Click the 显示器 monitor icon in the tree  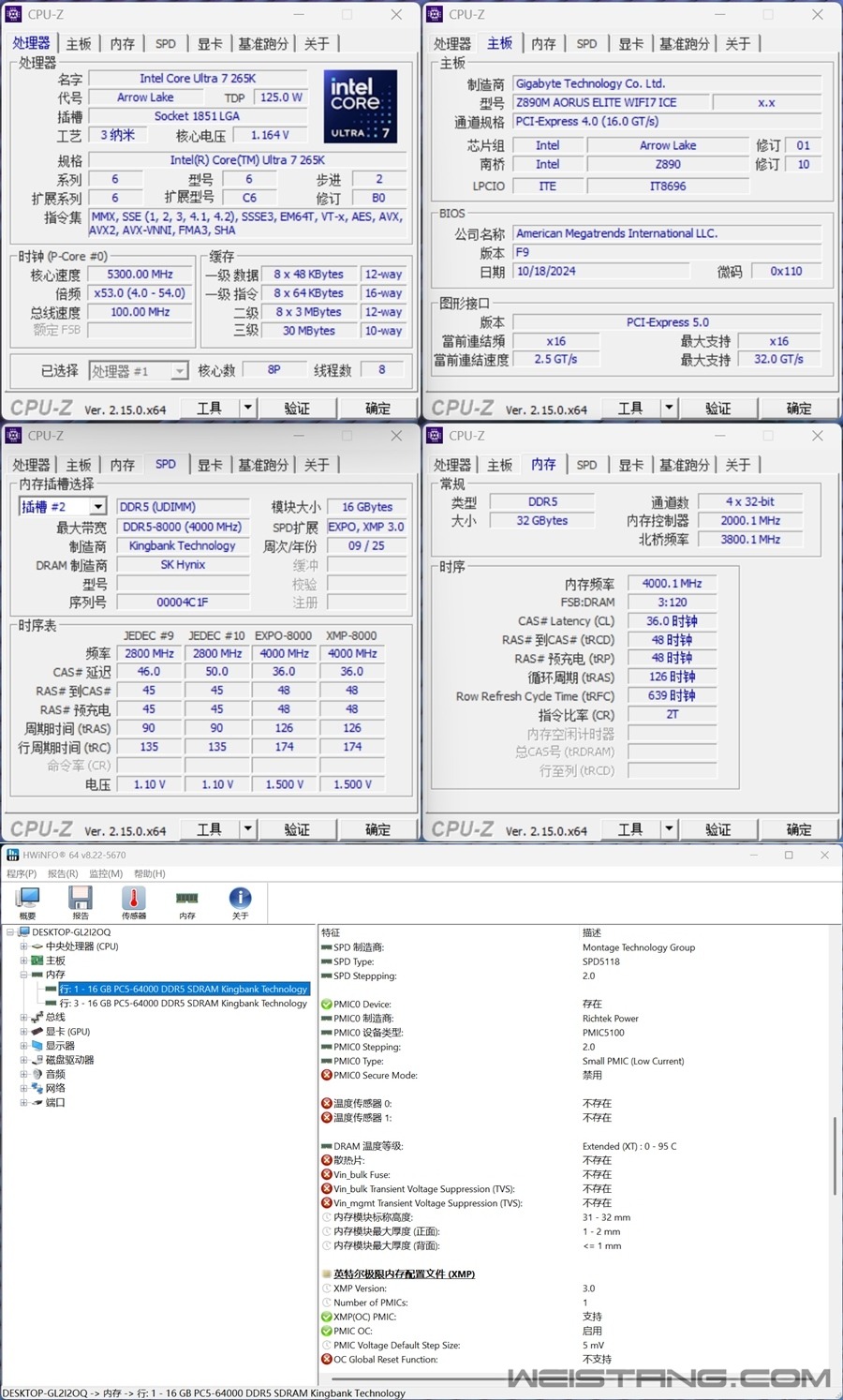click(37, 1046)
